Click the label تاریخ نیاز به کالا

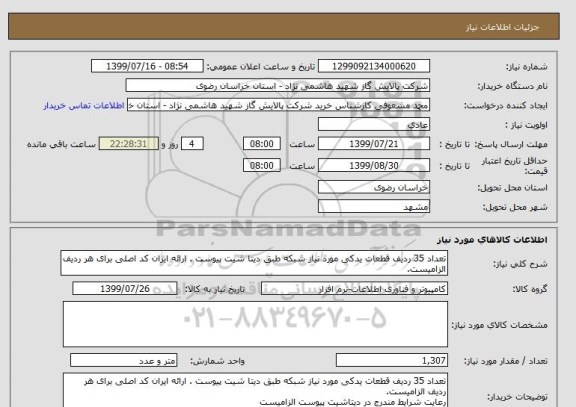214,289
